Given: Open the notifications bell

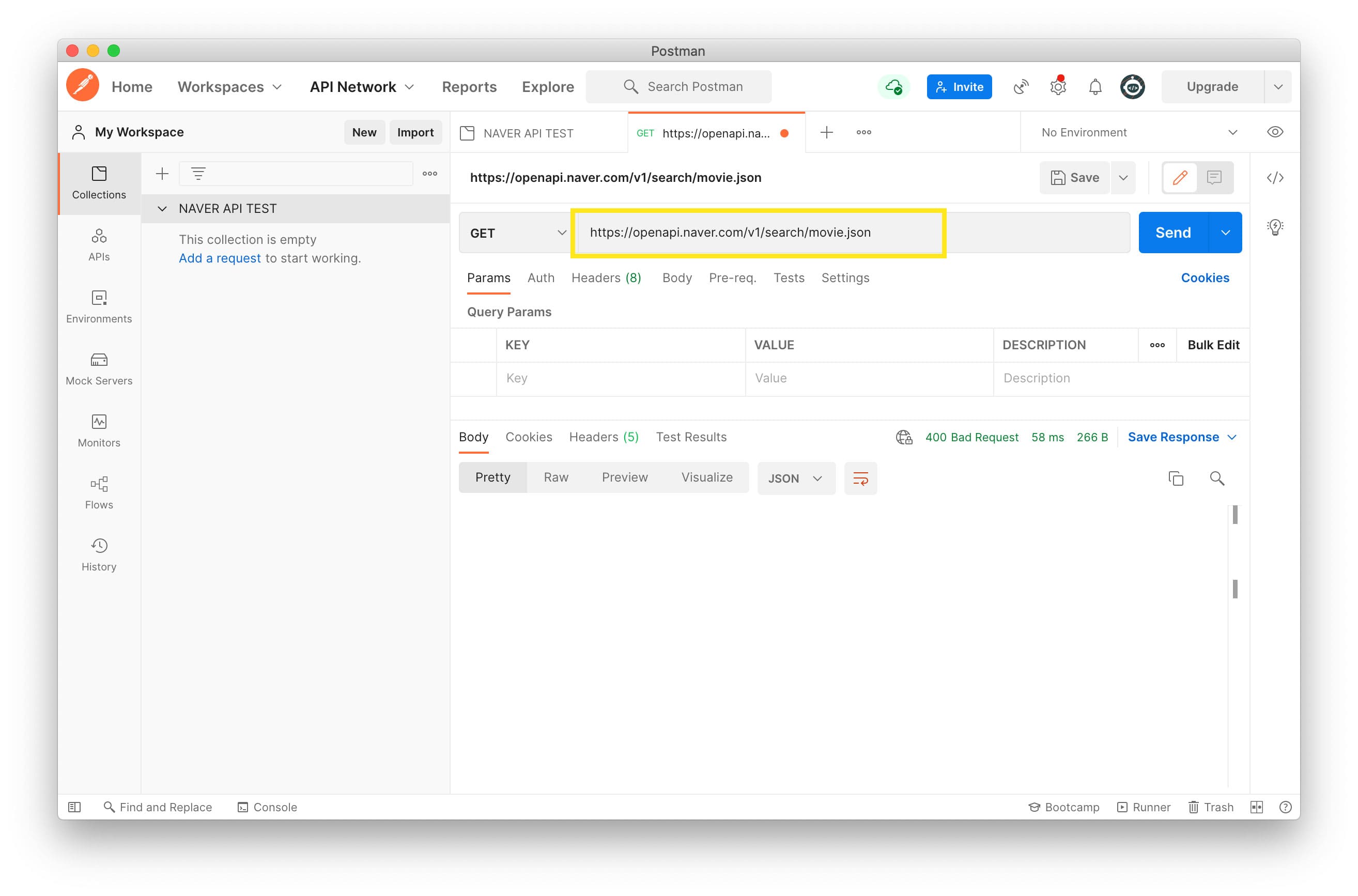Looking at the screenshot, I should [1094, 87].
